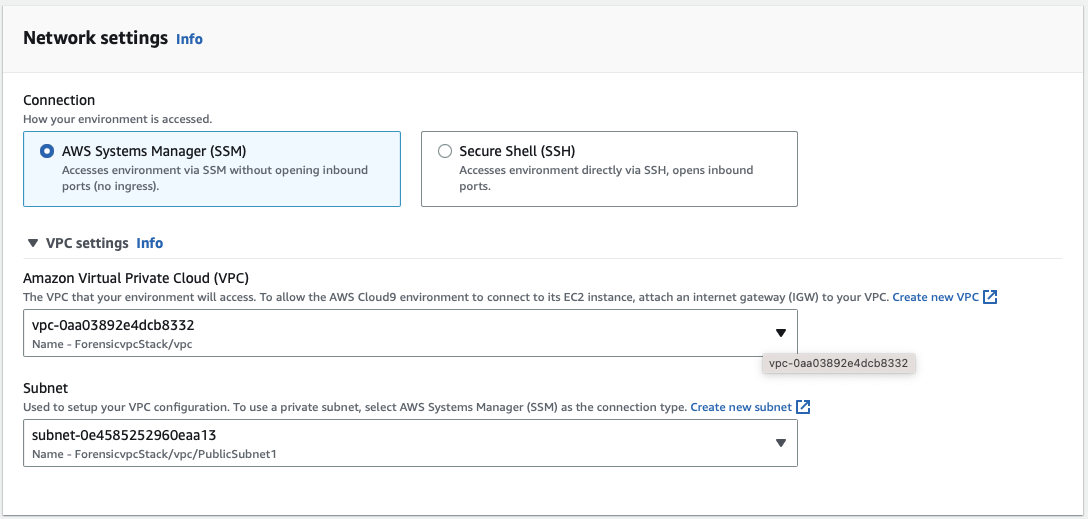Viewport: 1088px width, 519px height.
Task: Click 'Name - ForensicvpcStack/vpc' text
Action: coord(112,344)
